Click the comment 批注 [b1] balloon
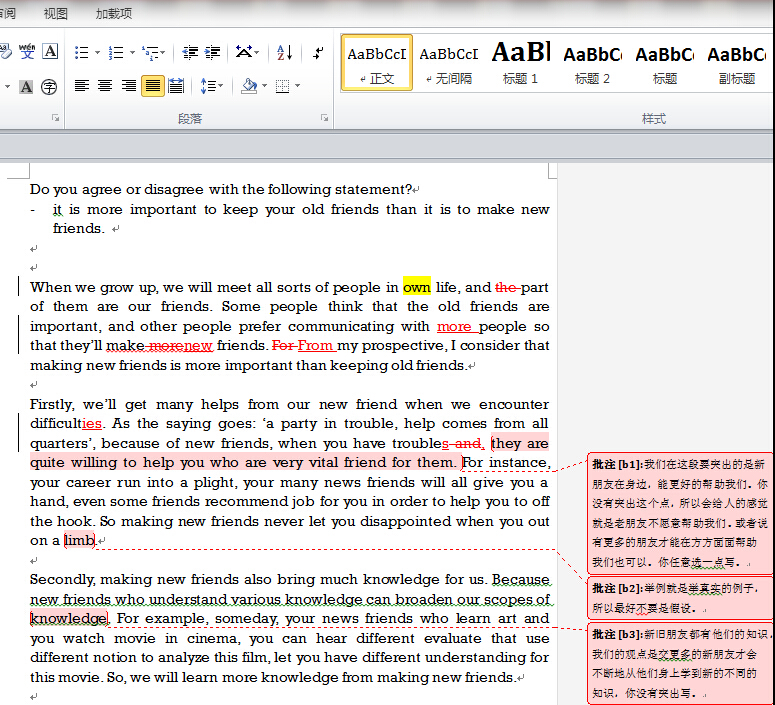Screen dimensions: 775x705 680,513
